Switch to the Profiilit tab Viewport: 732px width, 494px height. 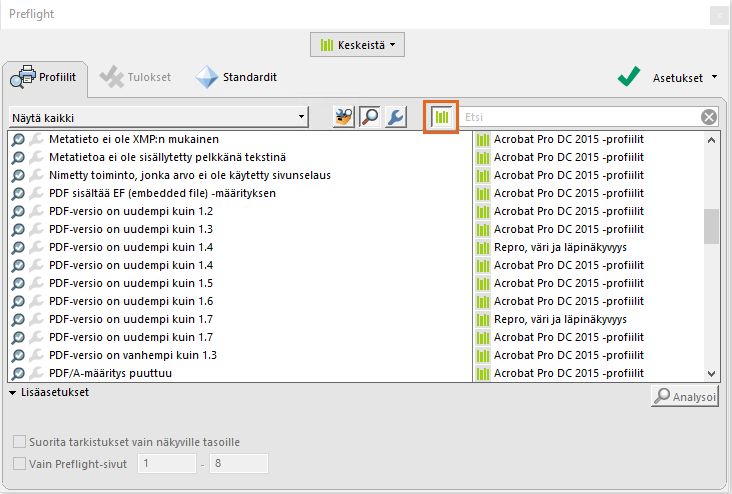tap(44, 78)
